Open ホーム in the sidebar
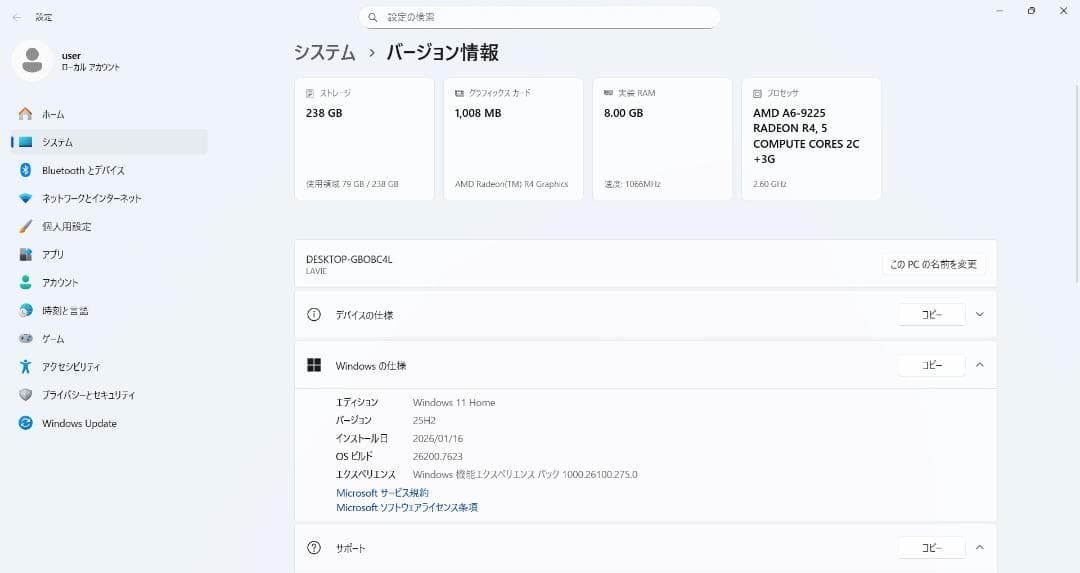The height and width of the screenshot is (573, 1080). [x=110, y=114]
